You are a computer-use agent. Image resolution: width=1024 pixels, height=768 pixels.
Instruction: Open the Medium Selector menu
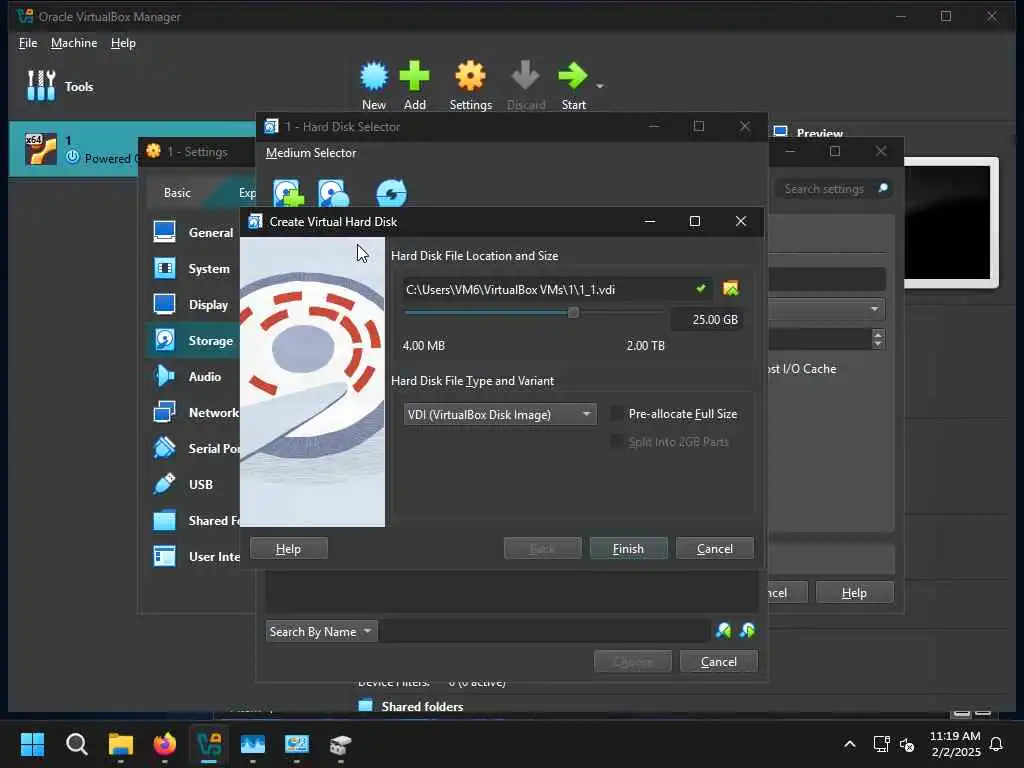pyautogui.click(x=311, y=153)
